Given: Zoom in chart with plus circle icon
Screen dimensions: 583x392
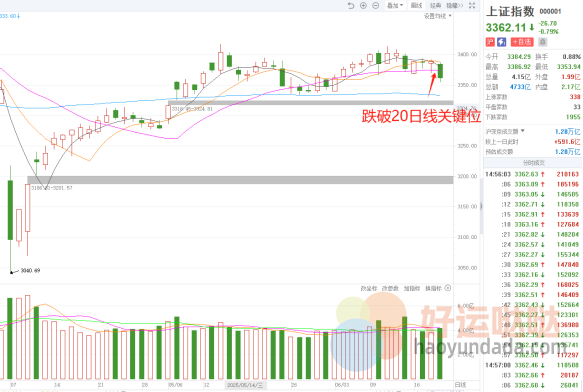Looking at the screenshot, I should point(363,6).
